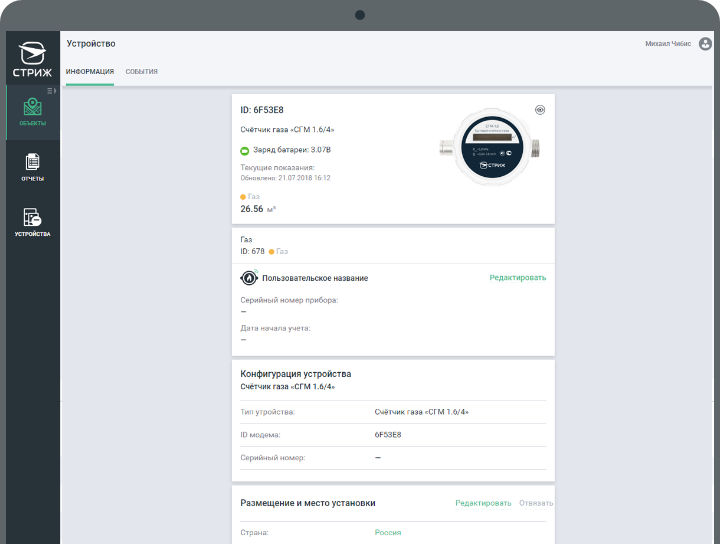Click the ID модема: label
The image size is (720, 544).
[x=260, y=435]
